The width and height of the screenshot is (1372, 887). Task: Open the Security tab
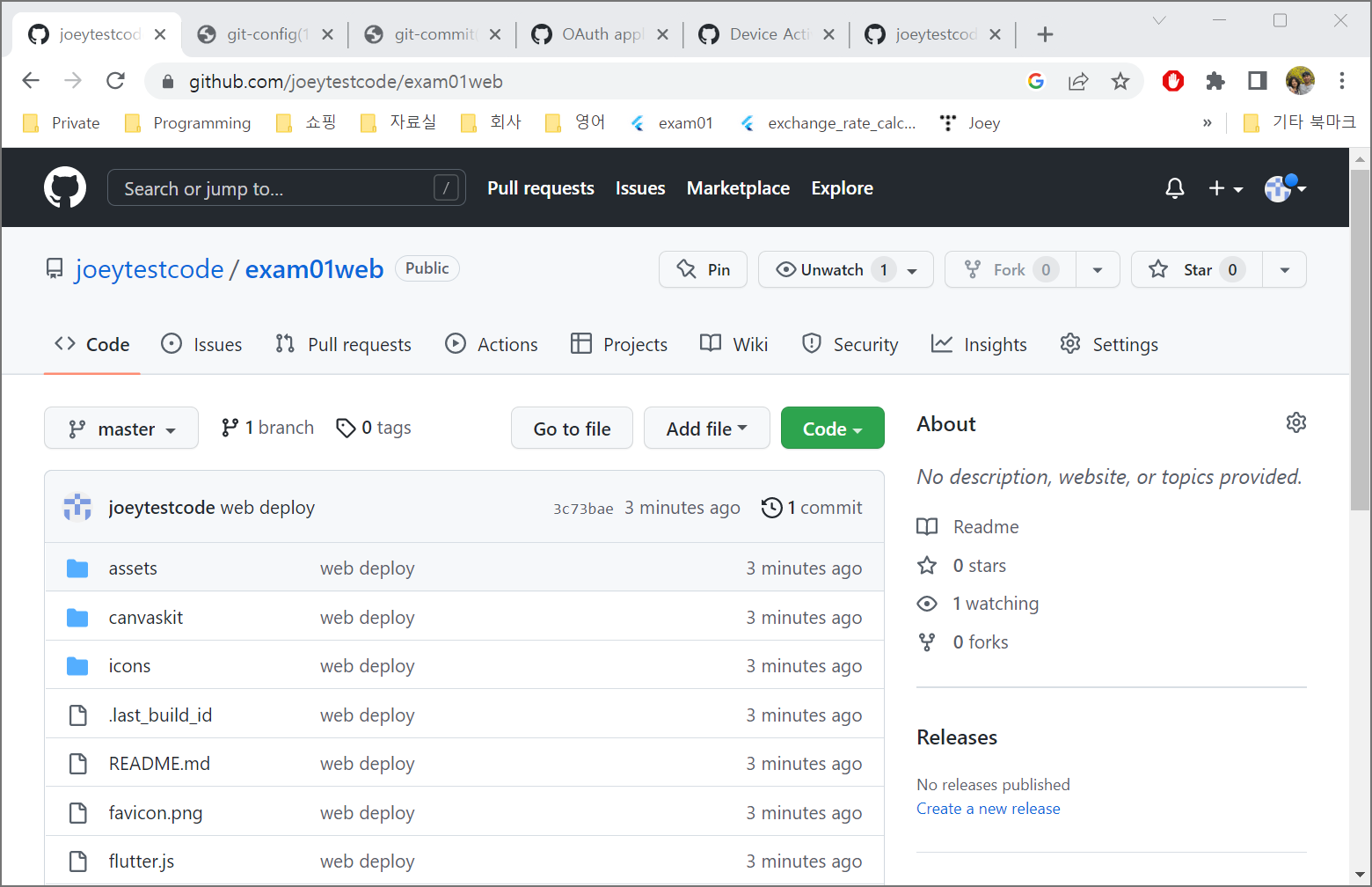(x=850, y=344)
